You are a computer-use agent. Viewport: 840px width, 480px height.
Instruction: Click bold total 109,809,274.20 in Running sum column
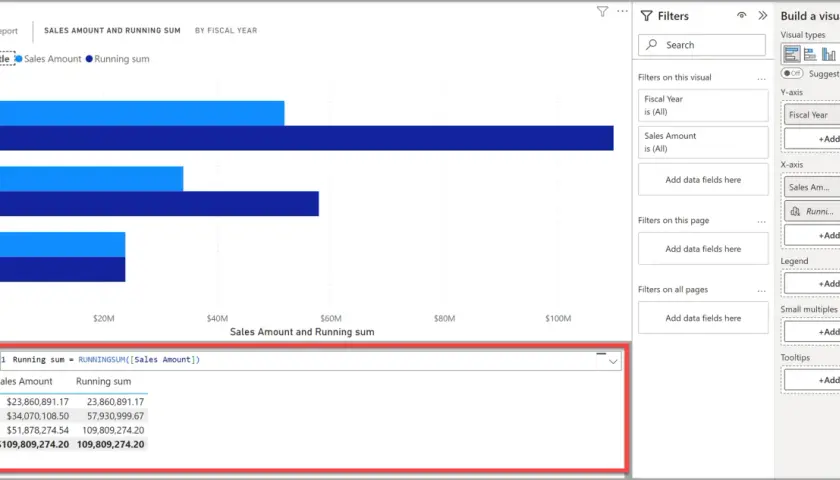[x=110, y=444]
